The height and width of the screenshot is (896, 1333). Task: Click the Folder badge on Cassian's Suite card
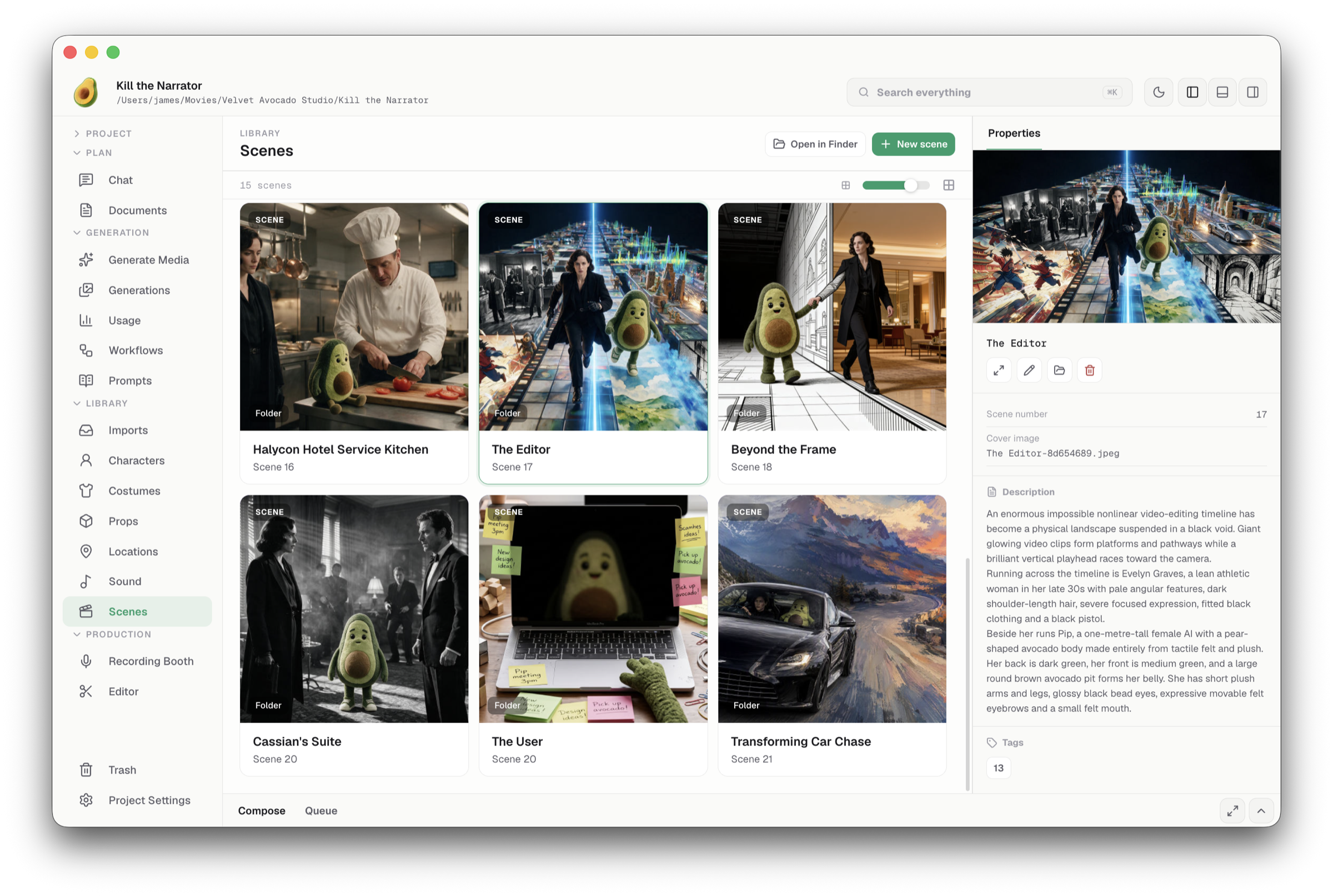tap(268, 705)
